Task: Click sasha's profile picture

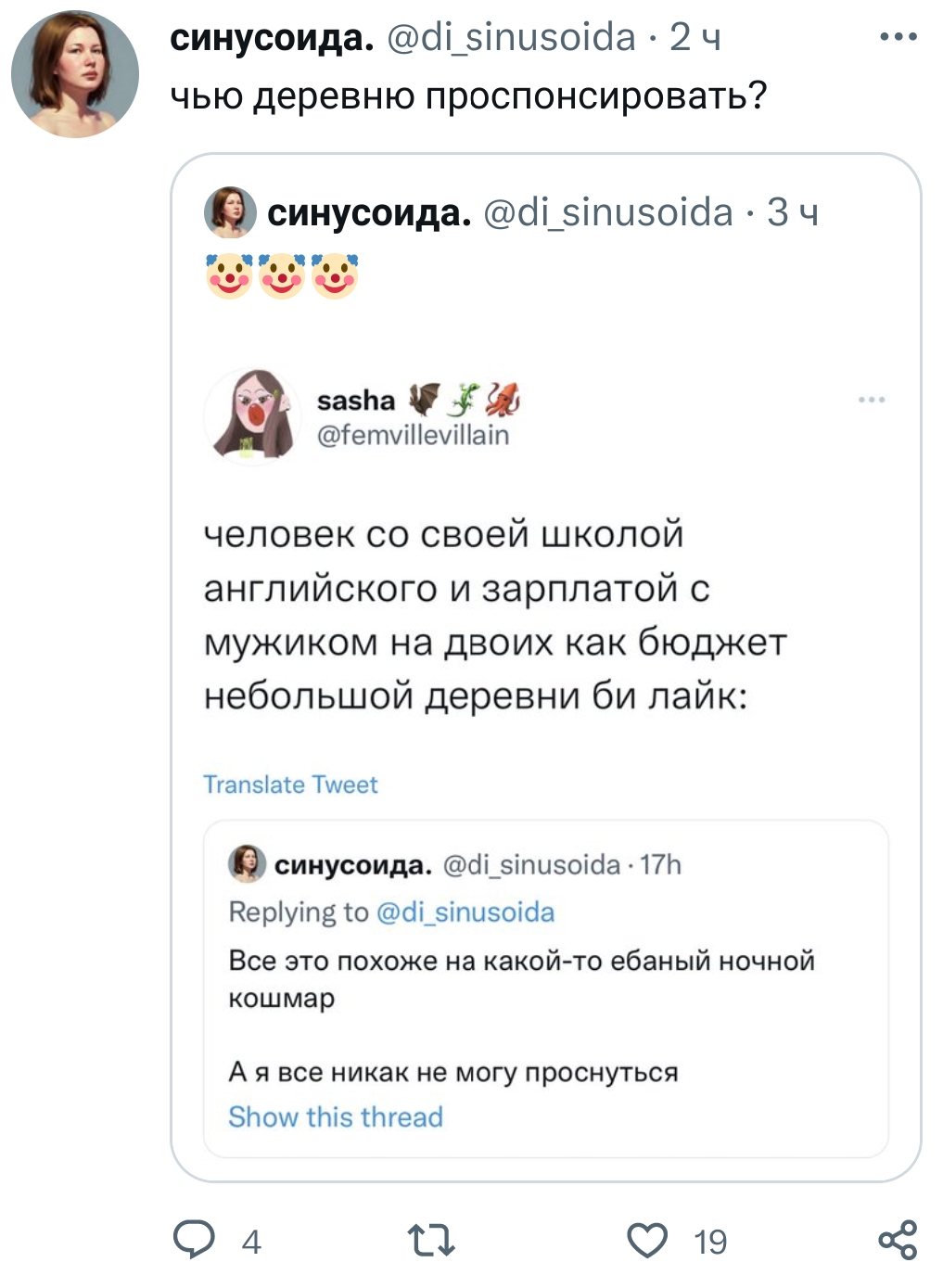Action: point(252,416)
